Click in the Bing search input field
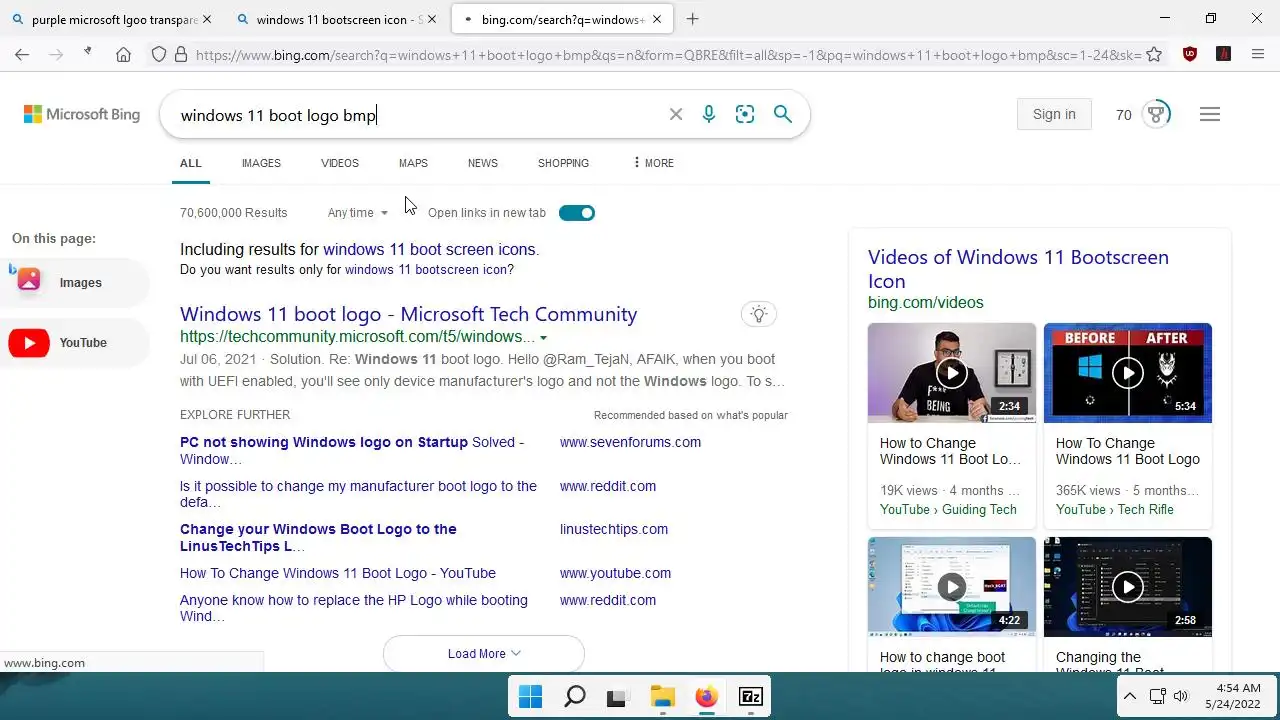Viewport: 1280px width, 720px height. click(420, 115)
